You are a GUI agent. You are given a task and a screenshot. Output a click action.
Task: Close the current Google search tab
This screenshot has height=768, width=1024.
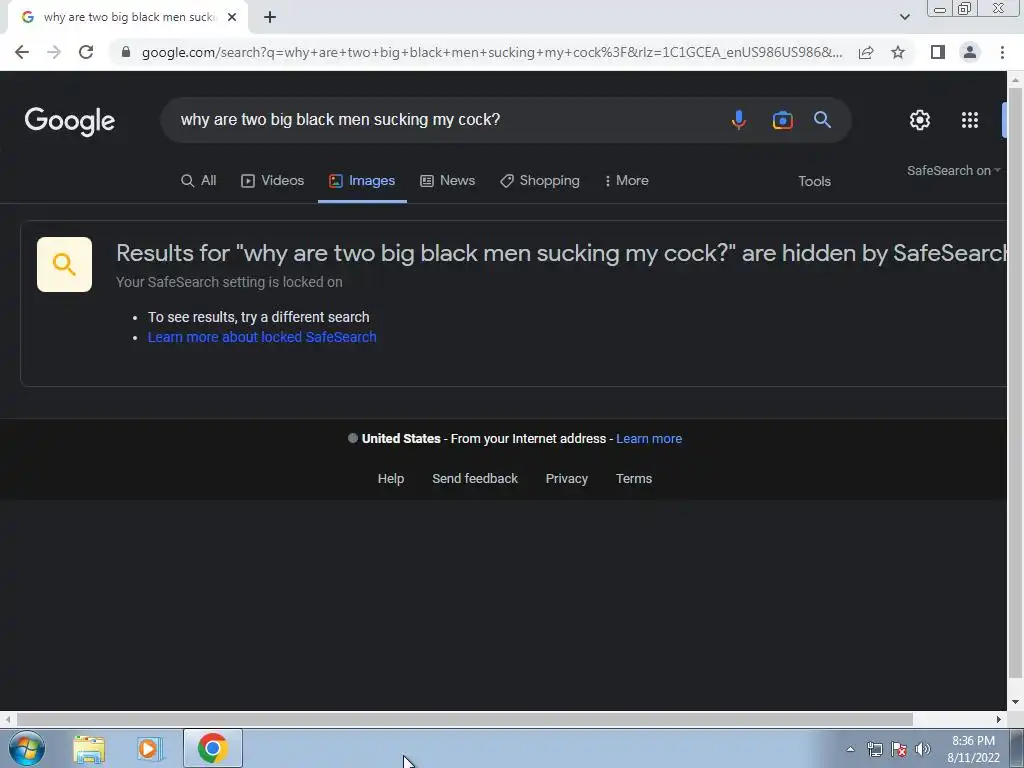232,18
